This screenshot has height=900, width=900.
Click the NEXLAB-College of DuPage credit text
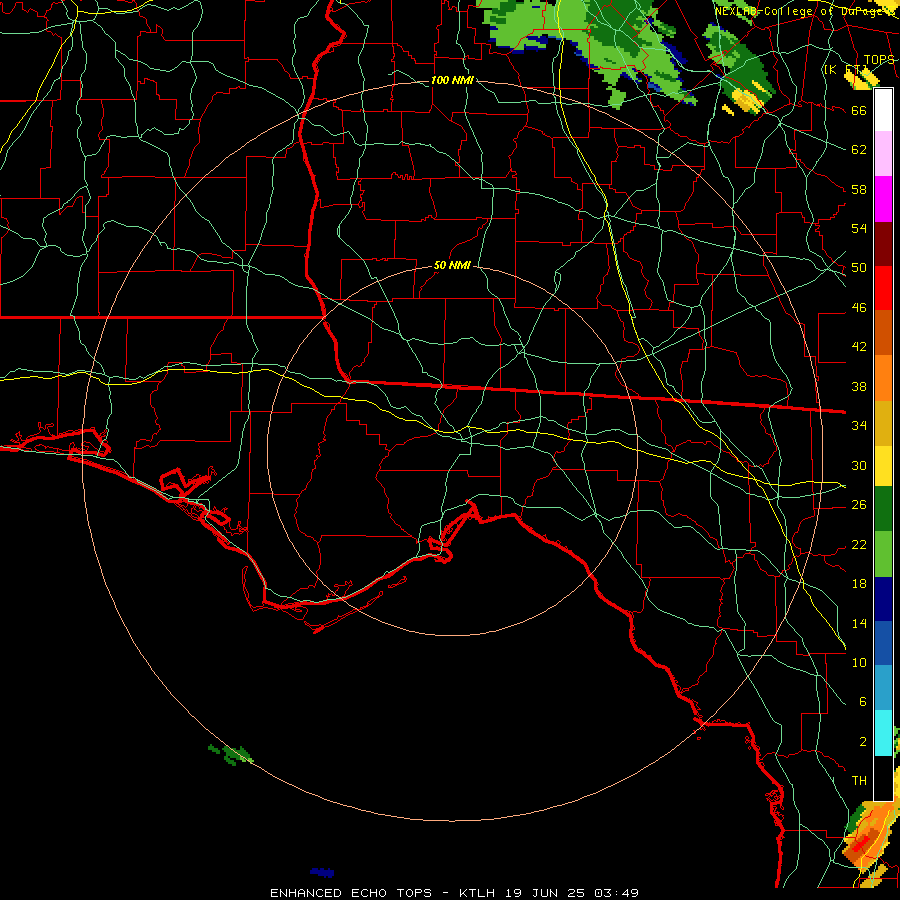(804, 11)
